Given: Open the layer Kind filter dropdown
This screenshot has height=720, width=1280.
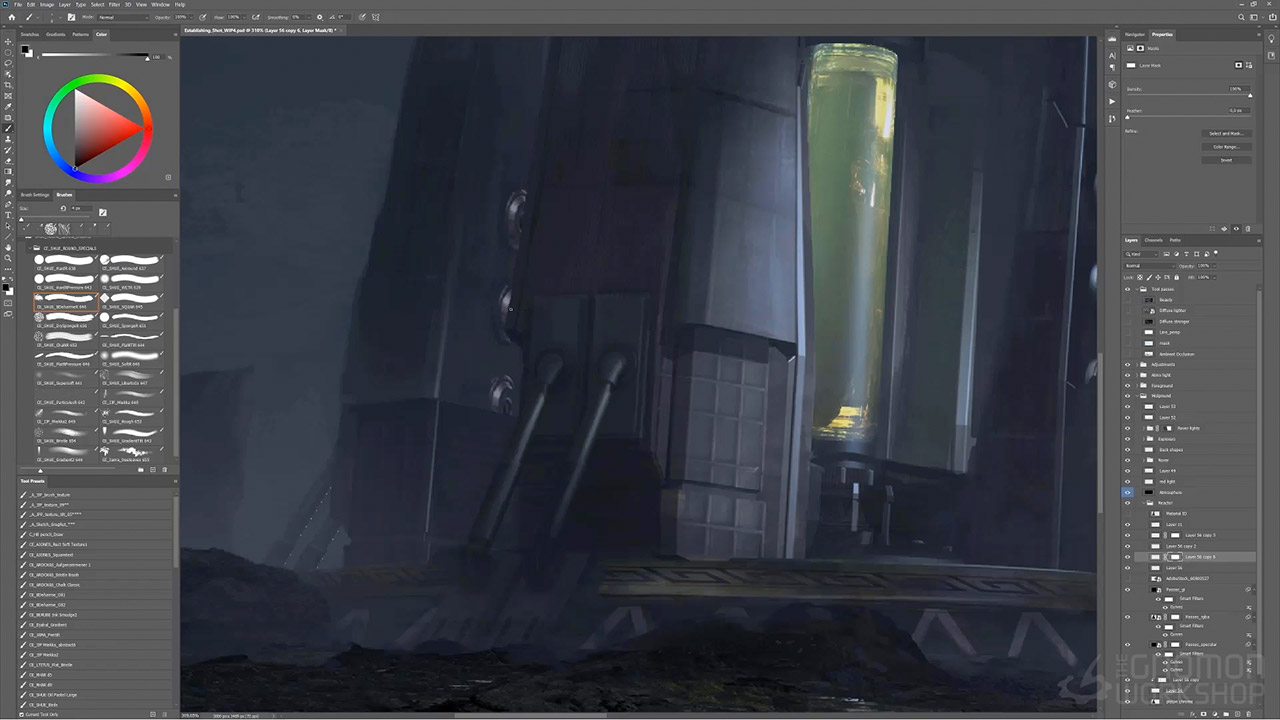Looking at the screenshot, I should [x=1142, y=254].
